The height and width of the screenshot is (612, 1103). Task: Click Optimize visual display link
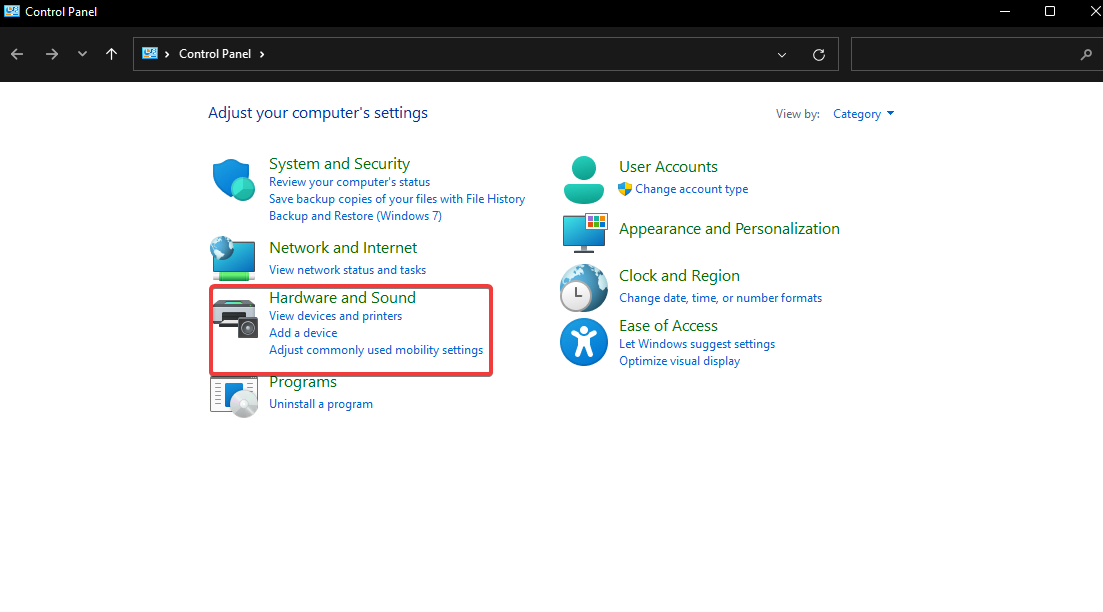[x=680, y=361]
